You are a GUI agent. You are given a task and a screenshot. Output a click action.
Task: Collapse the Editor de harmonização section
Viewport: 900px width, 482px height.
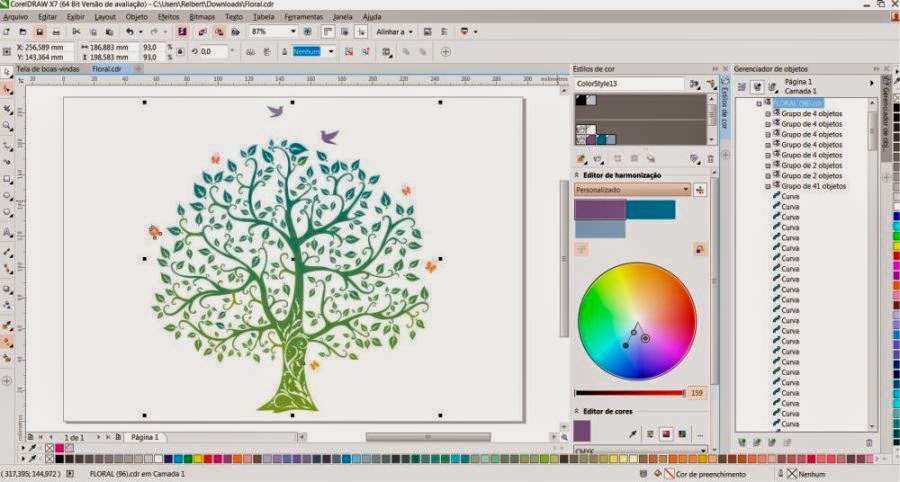(577, 175)
